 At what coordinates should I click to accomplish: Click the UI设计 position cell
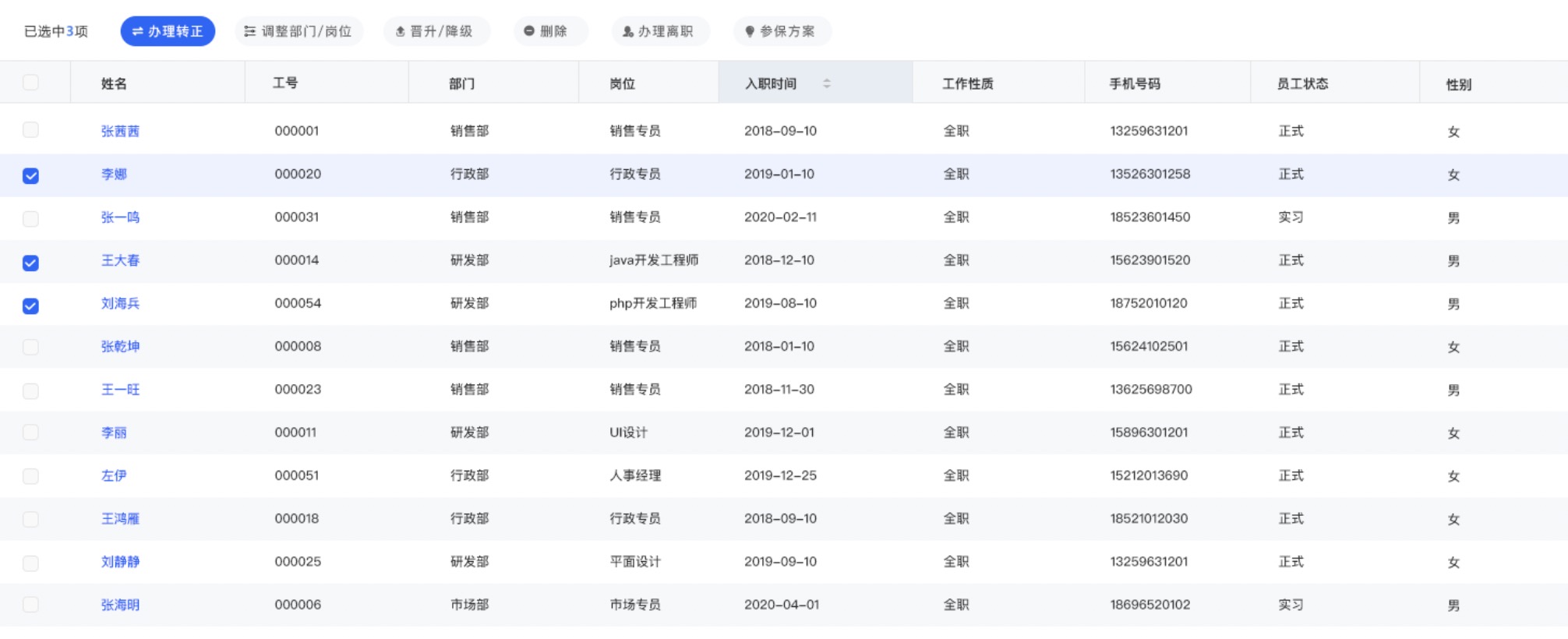click(x=628, y=432)
